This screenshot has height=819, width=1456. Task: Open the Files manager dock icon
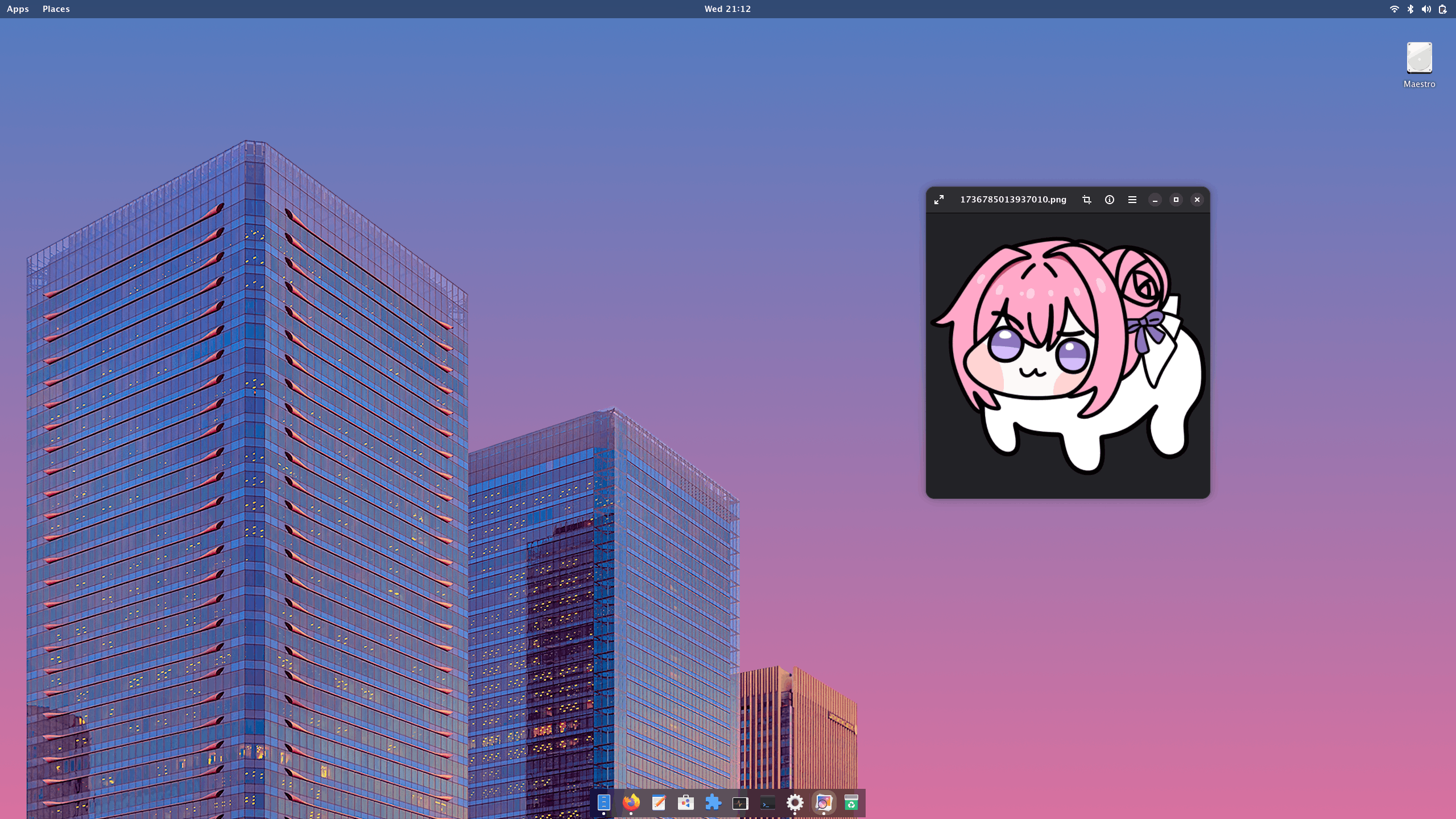(603, 803)
